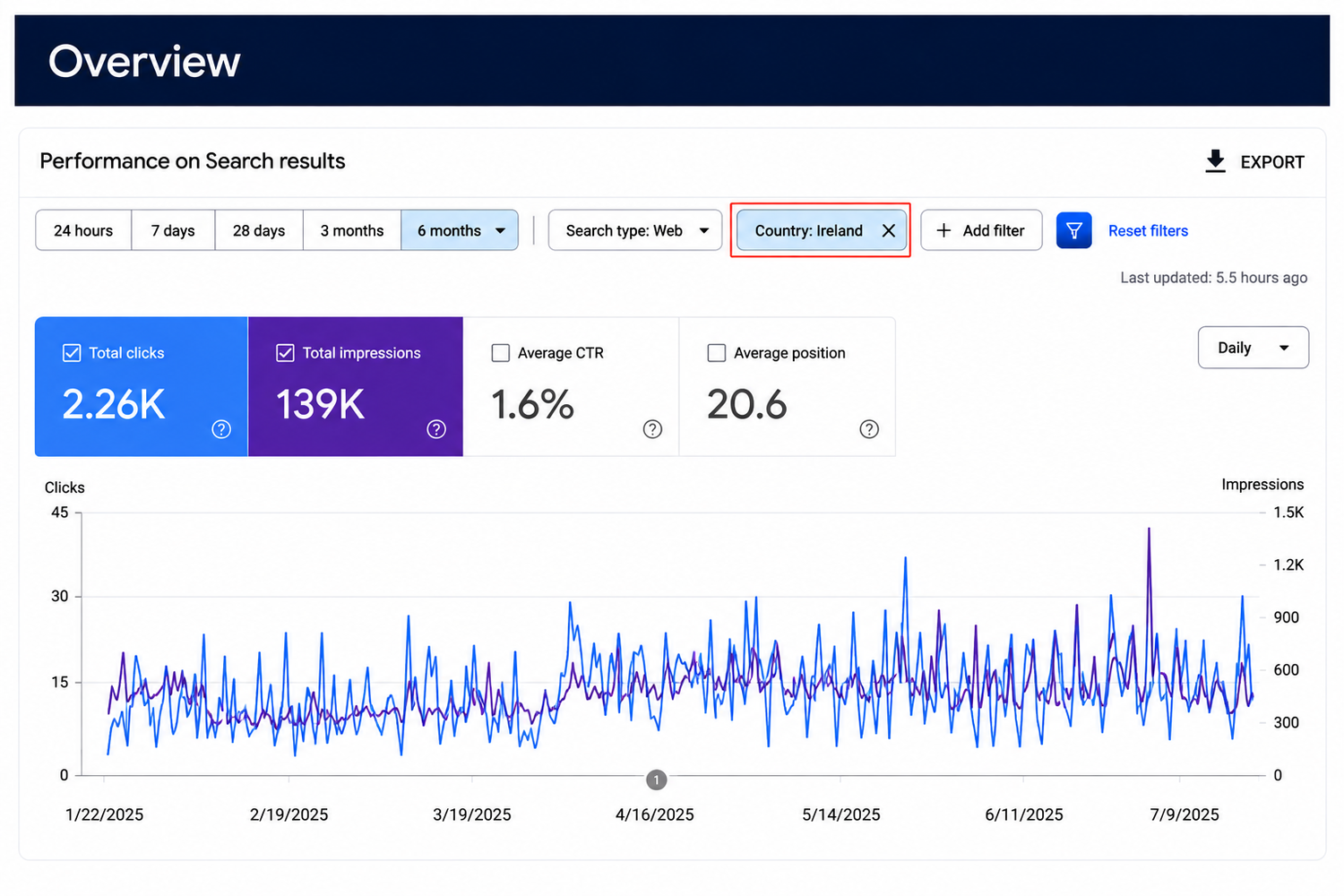This screenshot has height=896, width=1344.
Task: Click the blue filter funnel icon
Action: pos(1073,230)
